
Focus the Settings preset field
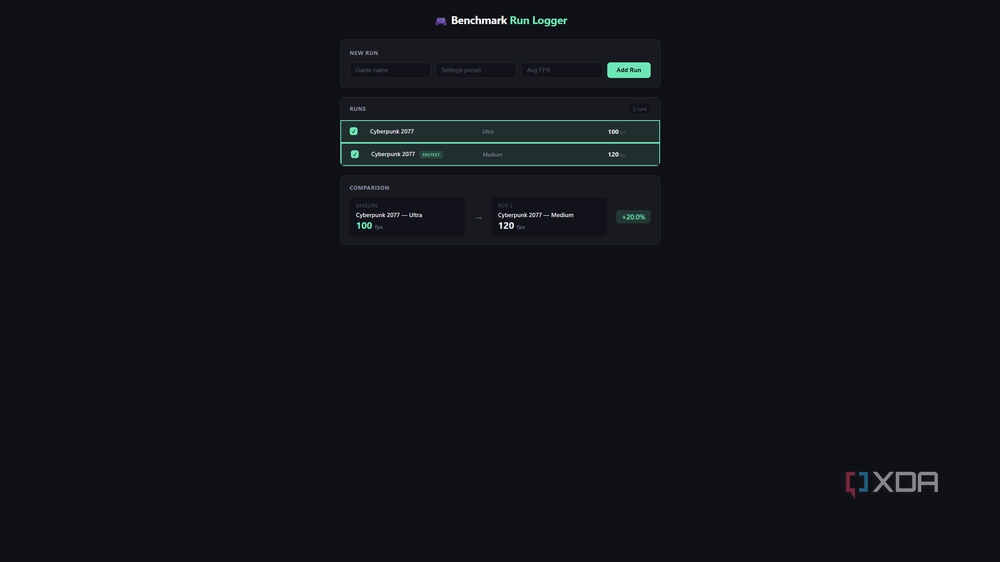click(x=476, y=70)
